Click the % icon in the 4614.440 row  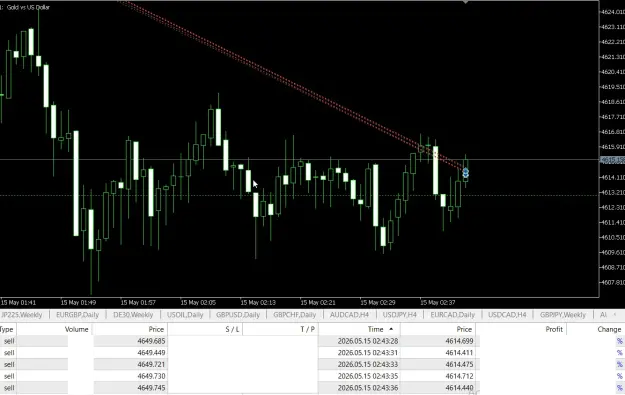click(619, 387)
